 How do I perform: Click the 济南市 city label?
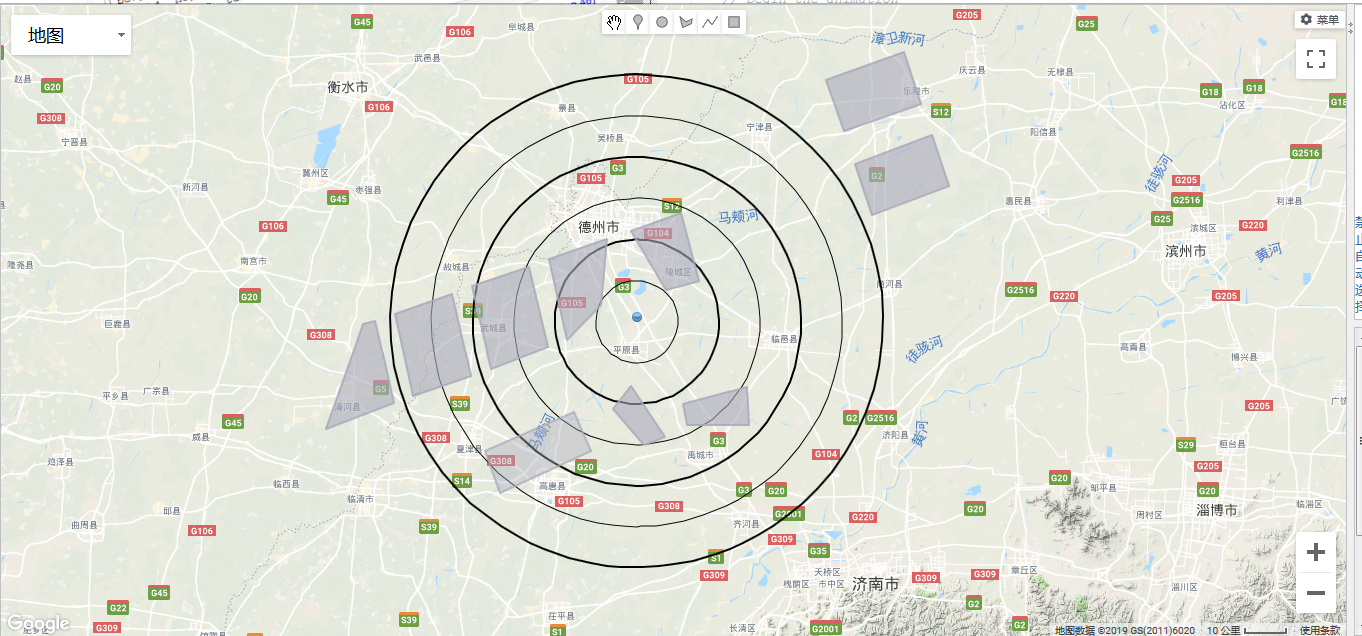point(877,584)
